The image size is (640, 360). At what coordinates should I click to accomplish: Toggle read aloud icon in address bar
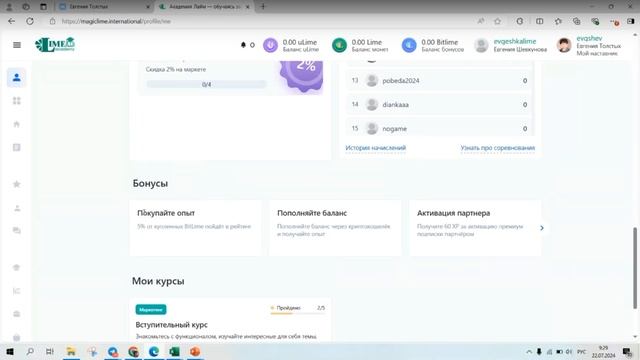[481, 21]
